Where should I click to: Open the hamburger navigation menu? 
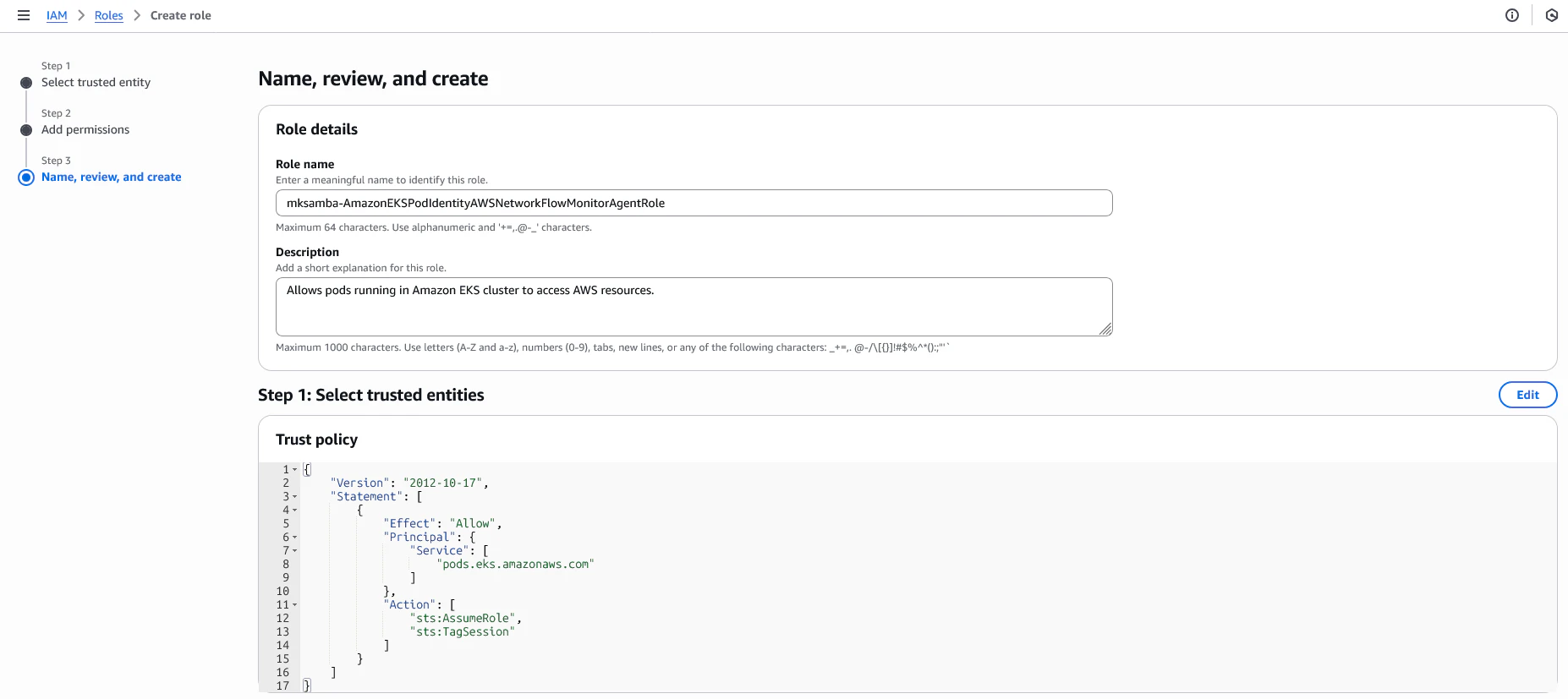click(24, 15)
